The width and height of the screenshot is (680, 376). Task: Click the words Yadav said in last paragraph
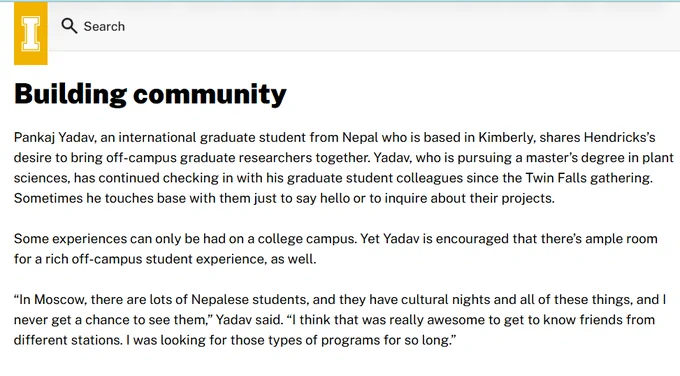248,320
